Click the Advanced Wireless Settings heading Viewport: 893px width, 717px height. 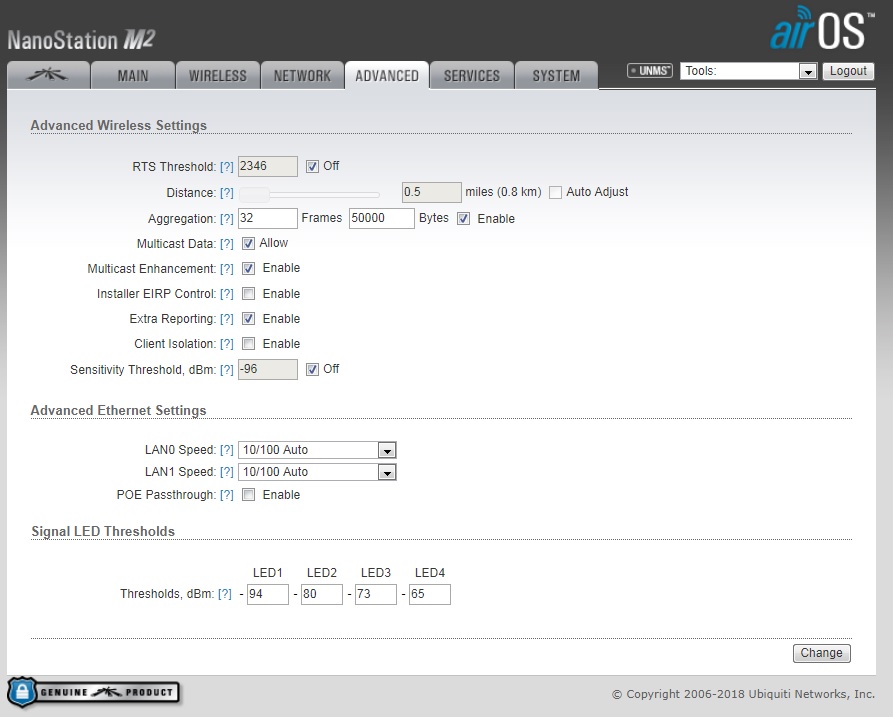point(118,125)
